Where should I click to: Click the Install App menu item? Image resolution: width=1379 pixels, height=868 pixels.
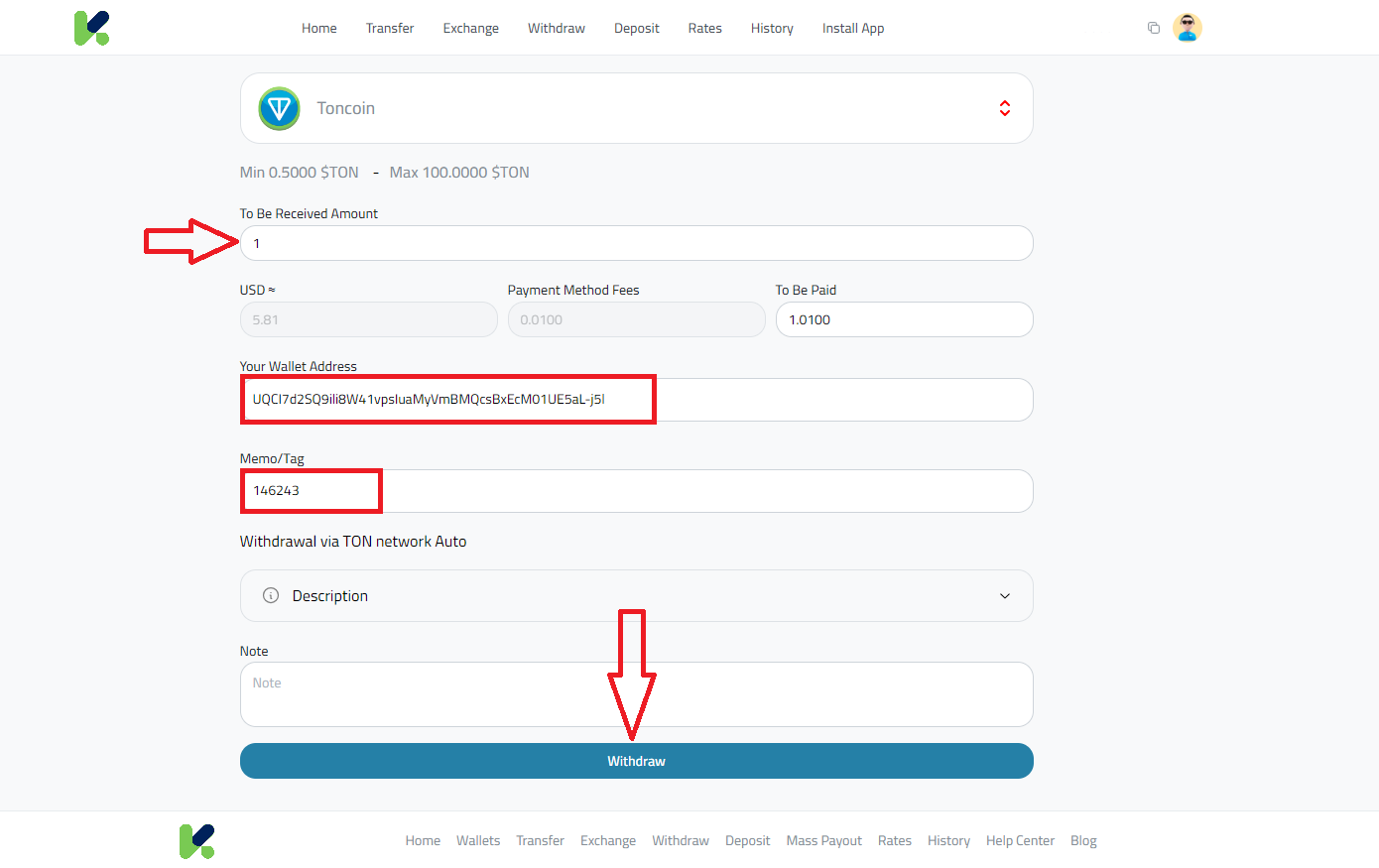(x=852, y=28)
